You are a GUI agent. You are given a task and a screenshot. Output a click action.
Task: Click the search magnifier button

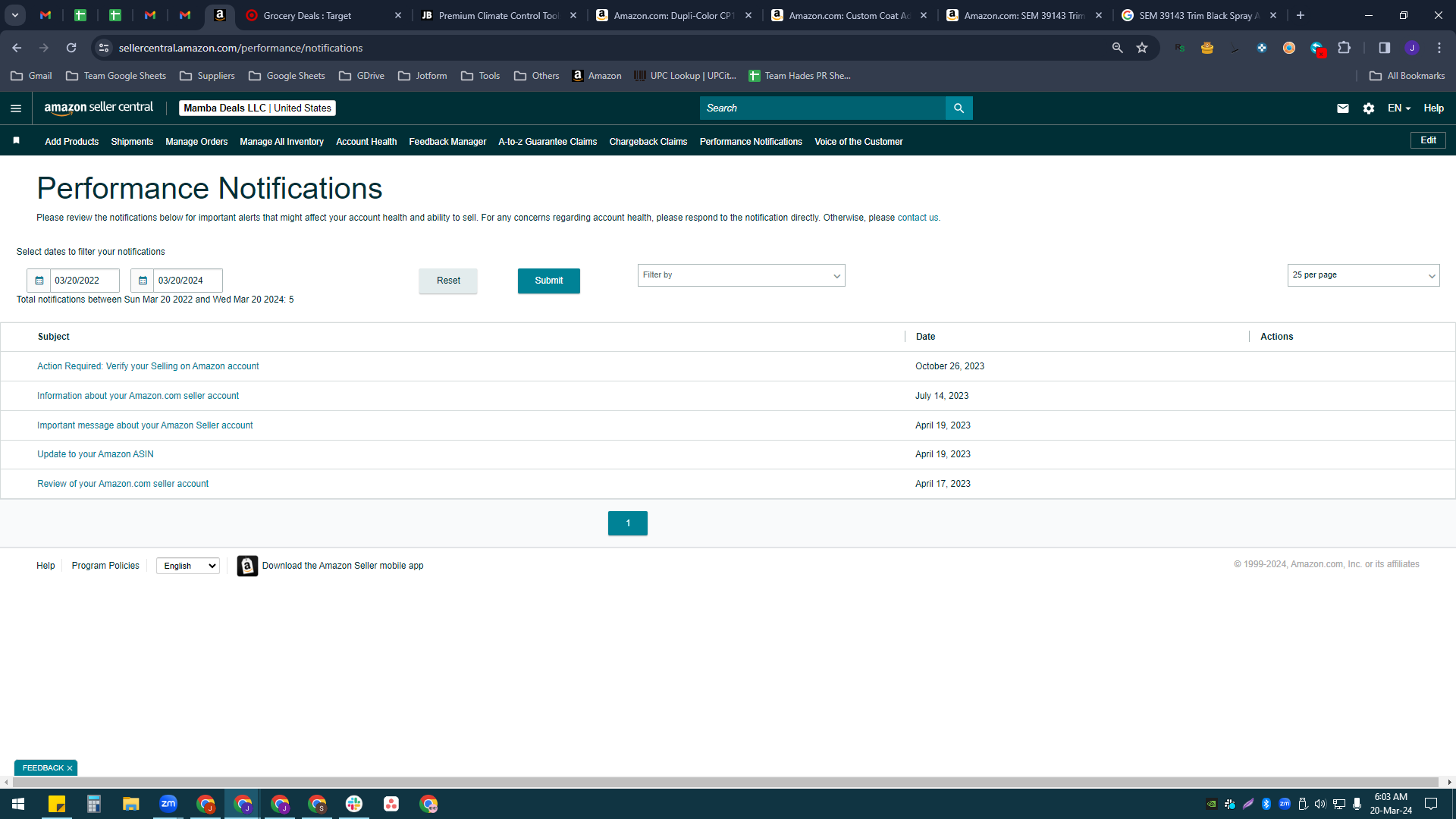[x=959, y=108]
